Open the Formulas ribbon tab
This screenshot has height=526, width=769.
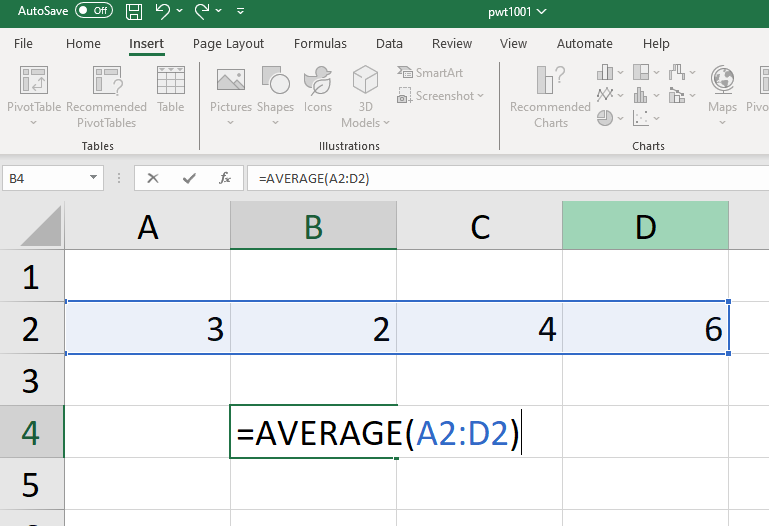pyautogui.click(x=320, y=44)
